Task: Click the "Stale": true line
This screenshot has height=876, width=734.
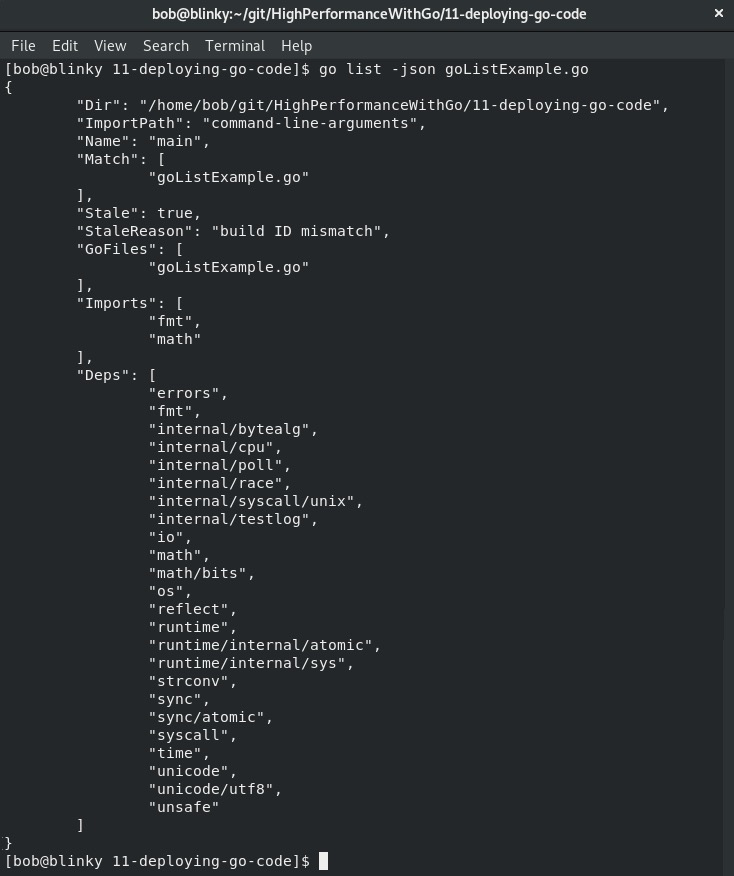Action: pyautogui.click(x=139, y=213)
